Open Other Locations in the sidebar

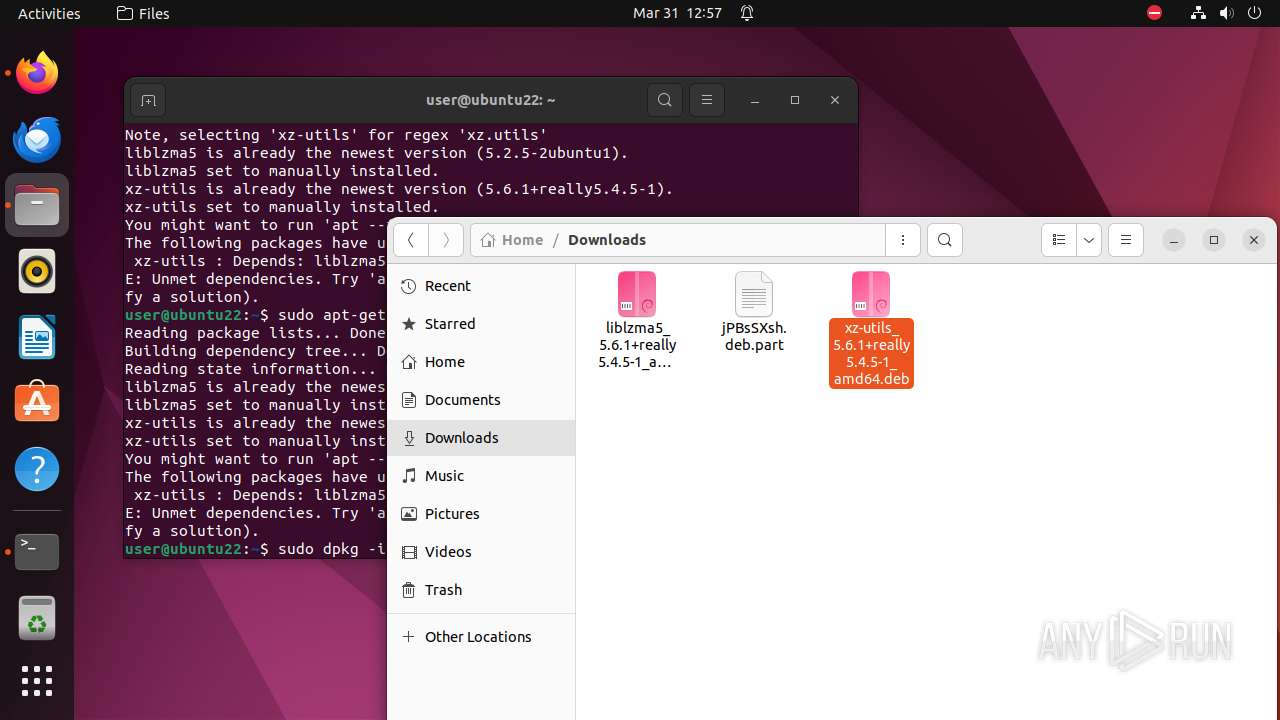pyautogui.click(x=481, y=637)
